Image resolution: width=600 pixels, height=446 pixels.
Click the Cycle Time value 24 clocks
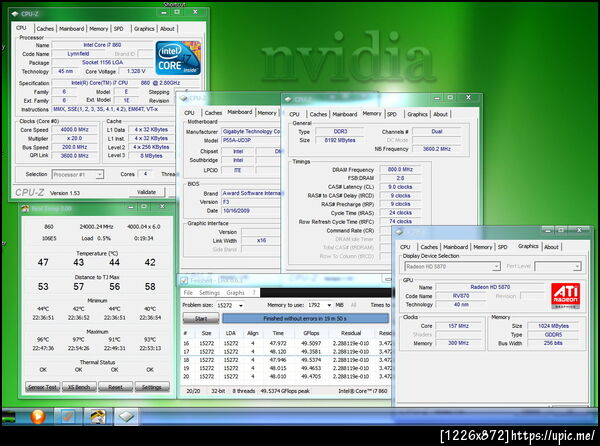point(400,213)
